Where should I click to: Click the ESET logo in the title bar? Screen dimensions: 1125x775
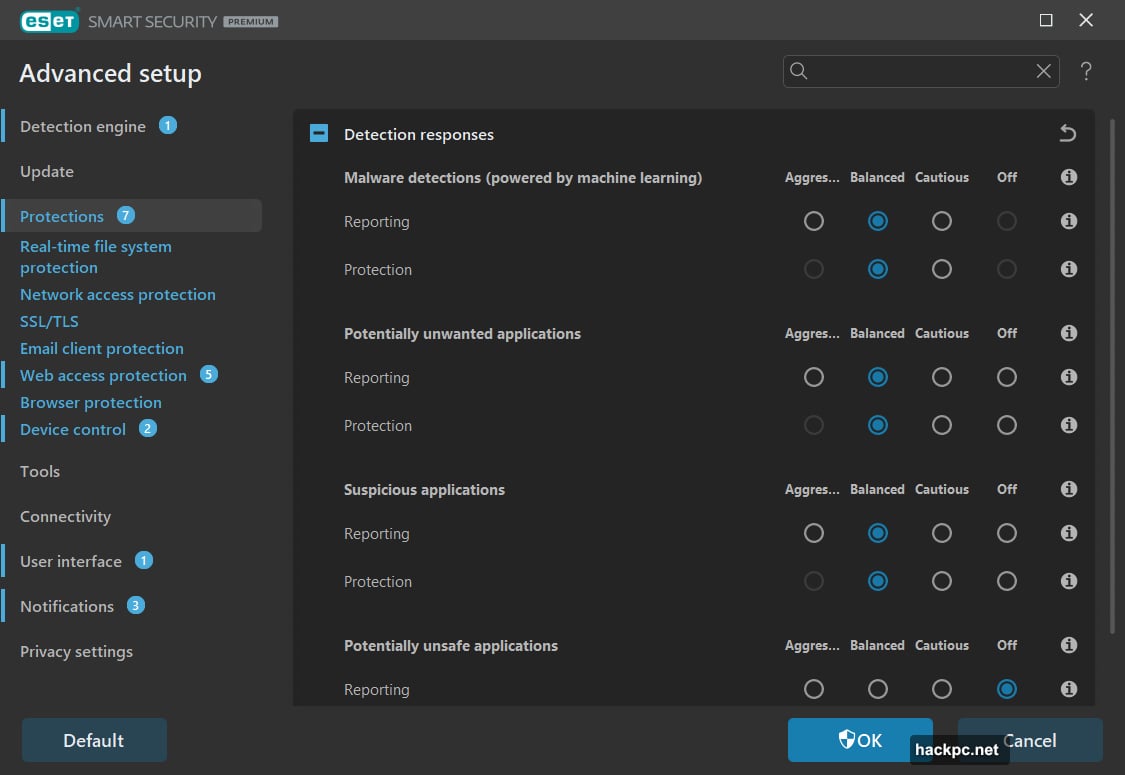coord(48,19)
